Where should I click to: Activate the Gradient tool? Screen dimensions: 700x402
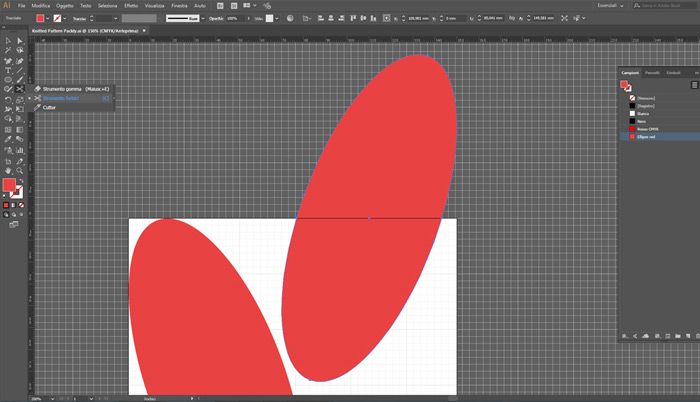point(20,130)
